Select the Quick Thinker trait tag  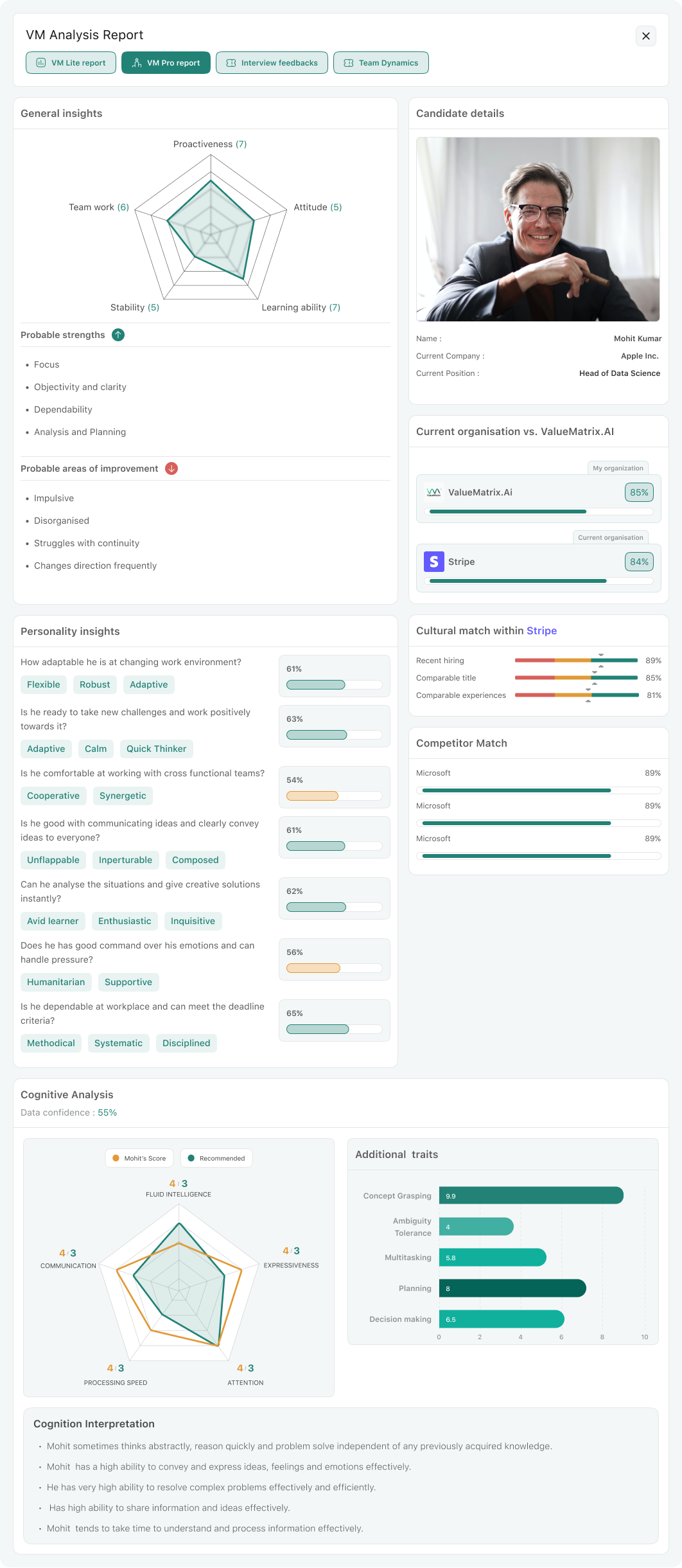156,749
